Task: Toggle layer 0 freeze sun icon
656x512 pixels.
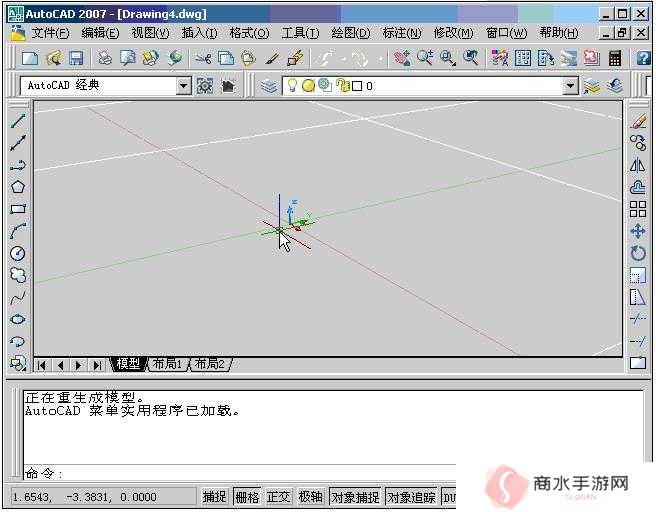Action: pos(308,86)
